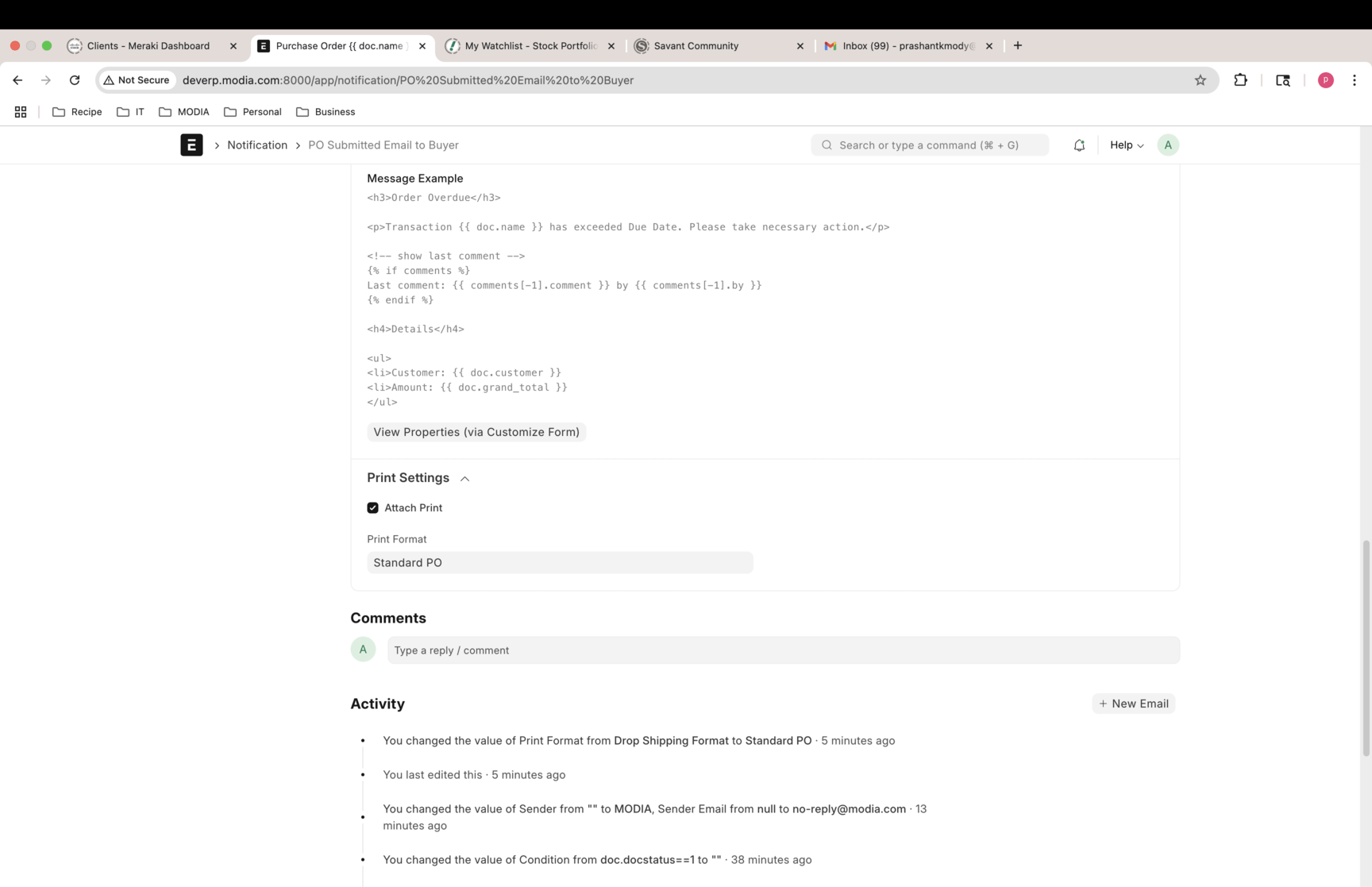Viewport: 1372px width, 887px height.
Task: Open the Recipe bookmarks folder
Action: (77, 112)
